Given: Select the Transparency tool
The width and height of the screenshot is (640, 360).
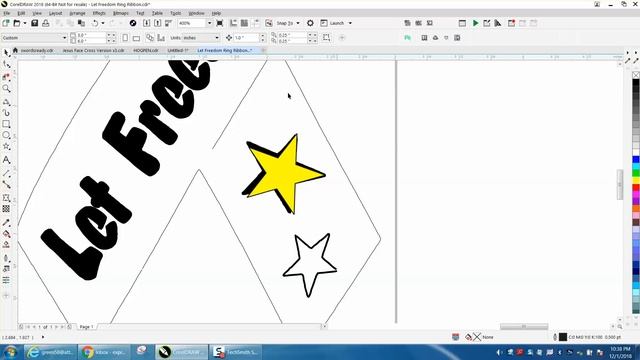Looking at the screenshot, I should 6,209.
